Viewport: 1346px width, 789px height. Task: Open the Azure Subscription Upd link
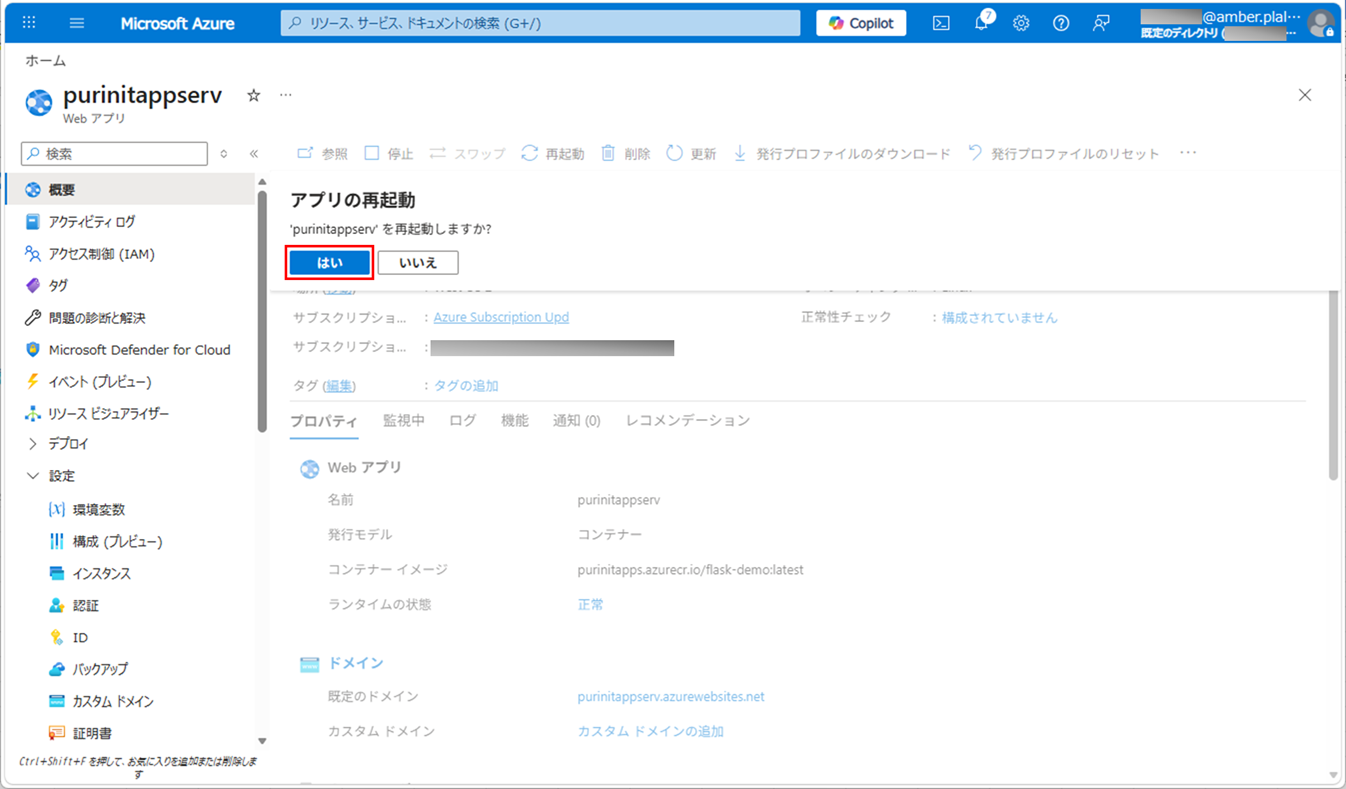[501, 317]
